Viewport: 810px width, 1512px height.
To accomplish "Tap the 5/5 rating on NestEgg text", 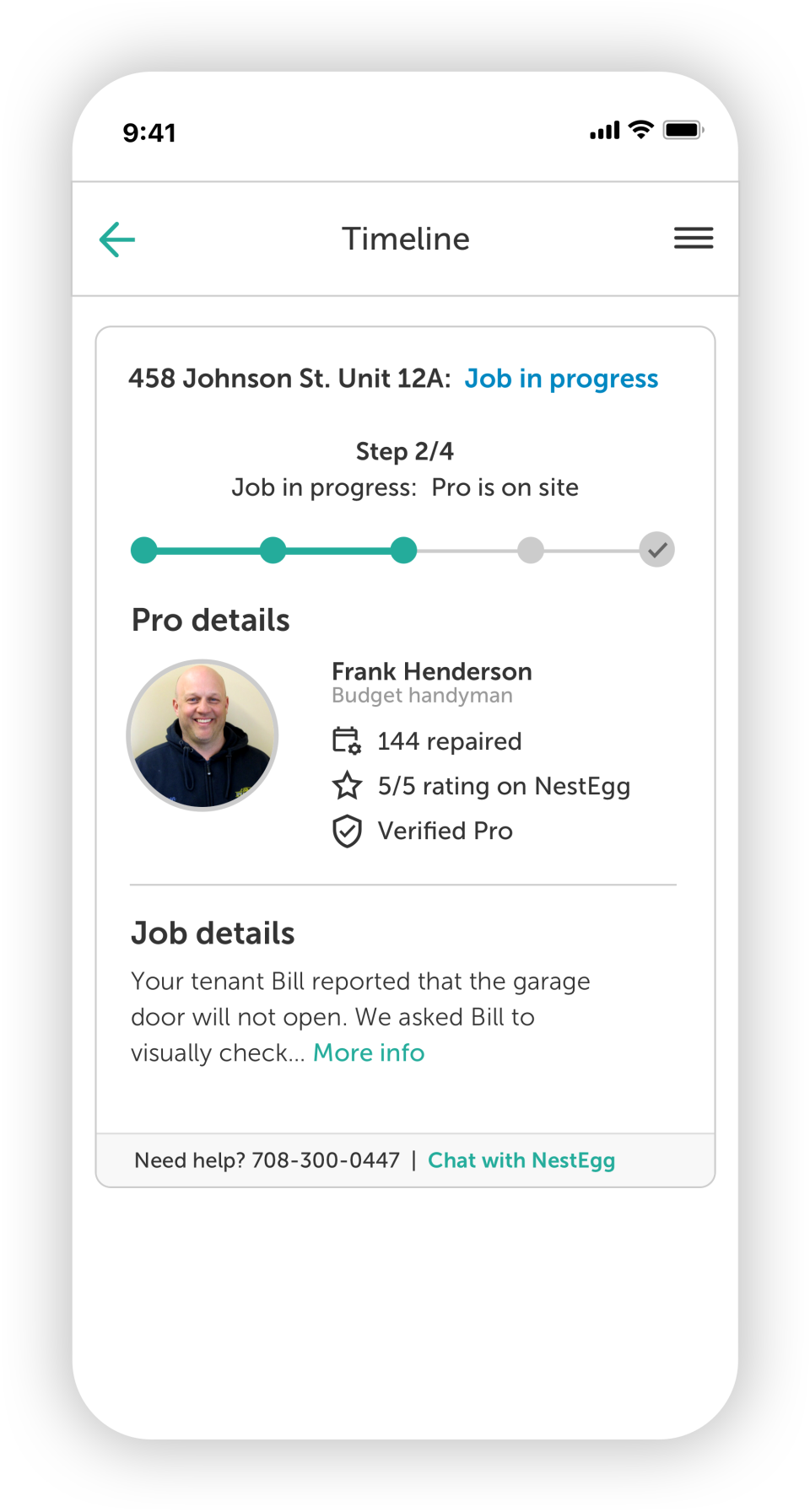I will tap(504, 786).
